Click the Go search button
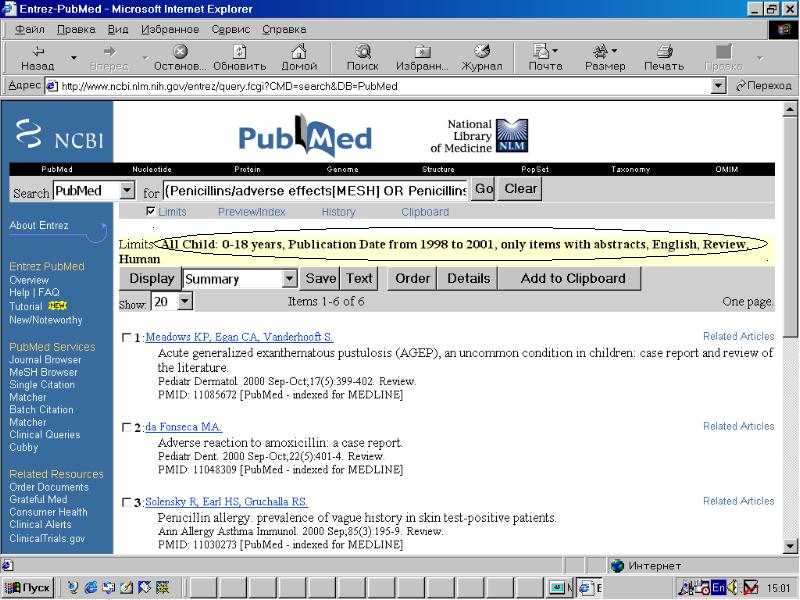 coord(484,189)
